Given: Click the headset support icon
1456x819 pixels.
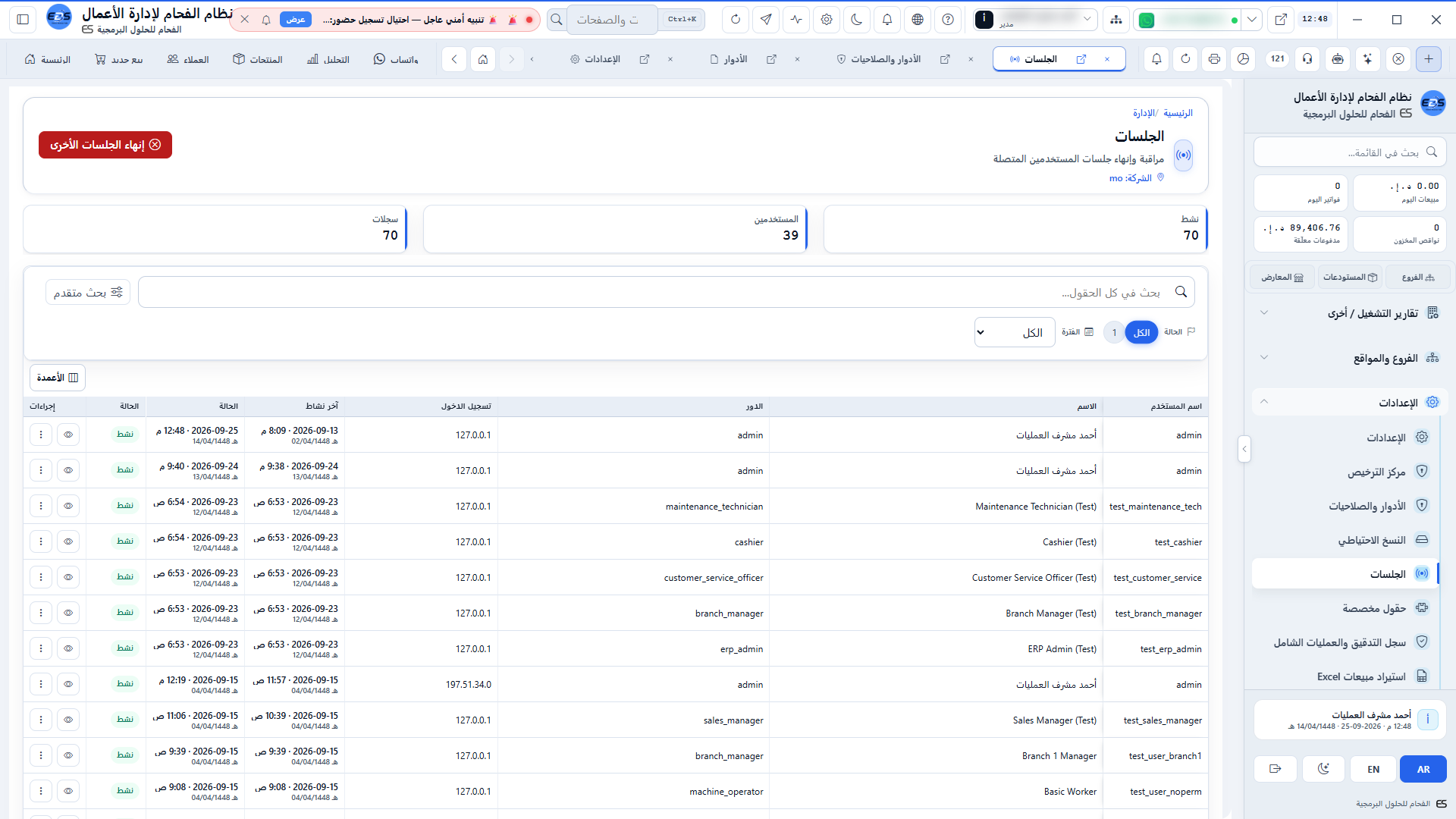Looking at the screenshot, I should tap(1307, 59).
